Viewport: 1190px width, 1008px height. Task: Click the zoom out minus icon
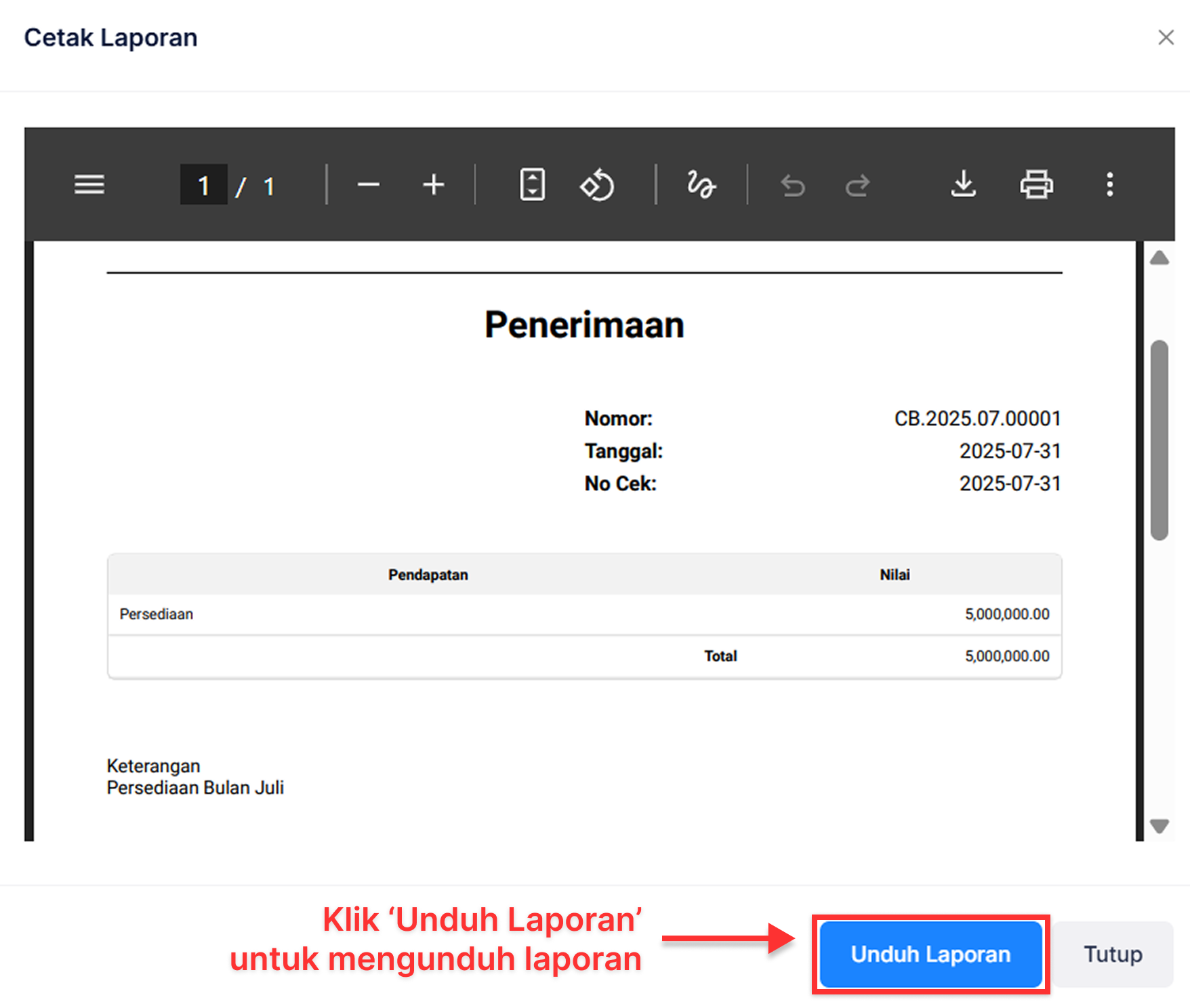click(x=368, y=184)
